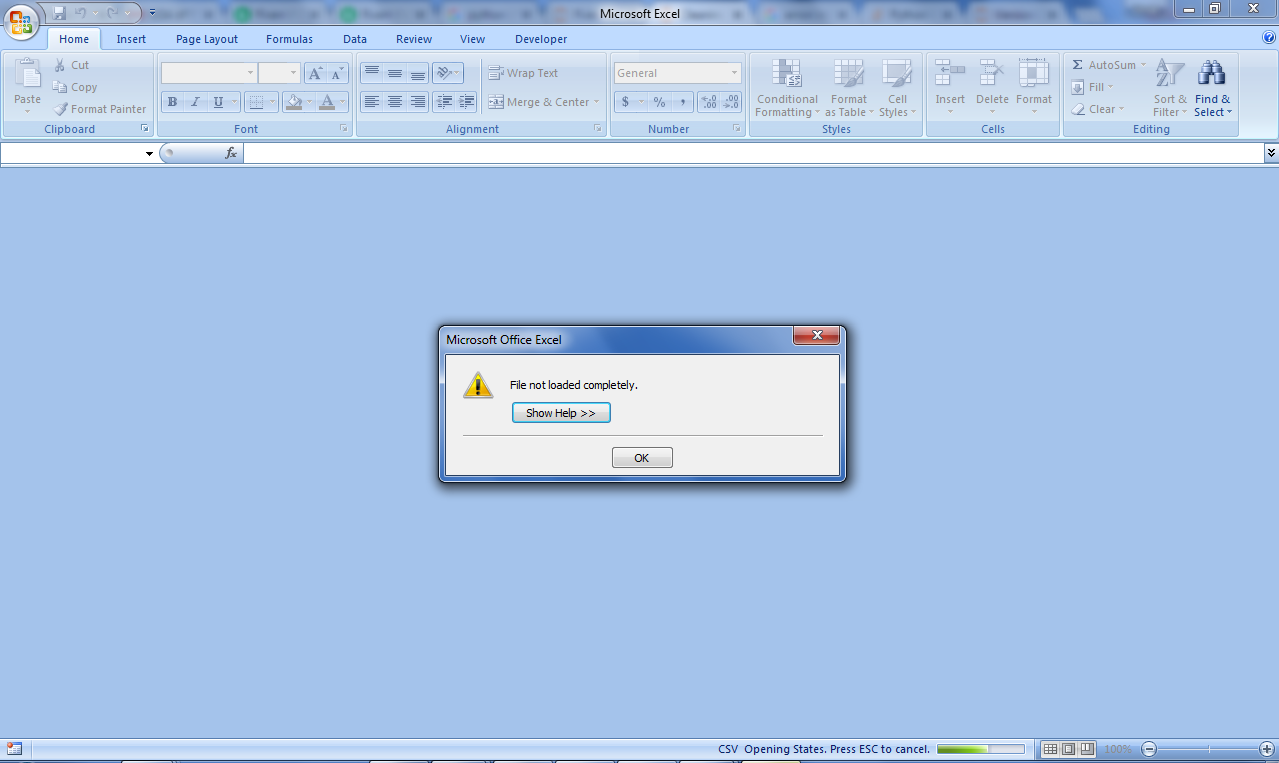Click inside the formula bar
1279x763 pixels.
tap(600, 152)
